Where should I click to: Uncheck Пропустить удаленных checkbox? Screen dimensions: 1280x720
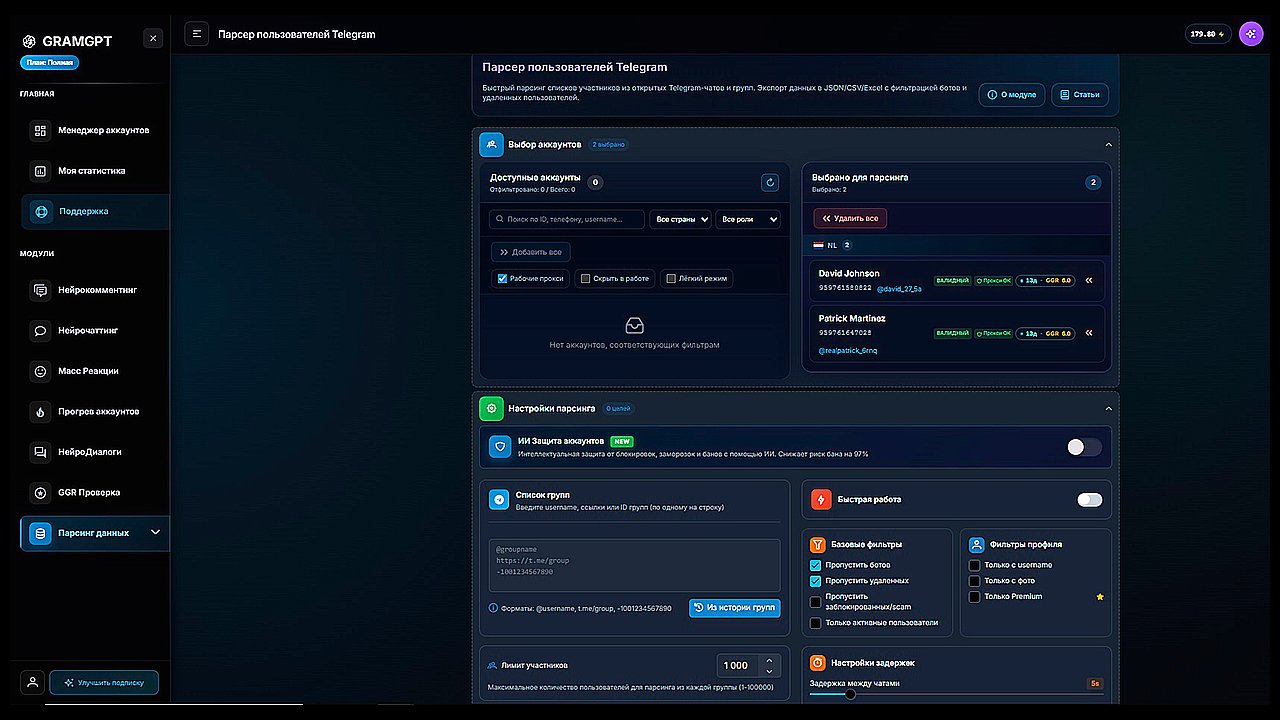816,581
